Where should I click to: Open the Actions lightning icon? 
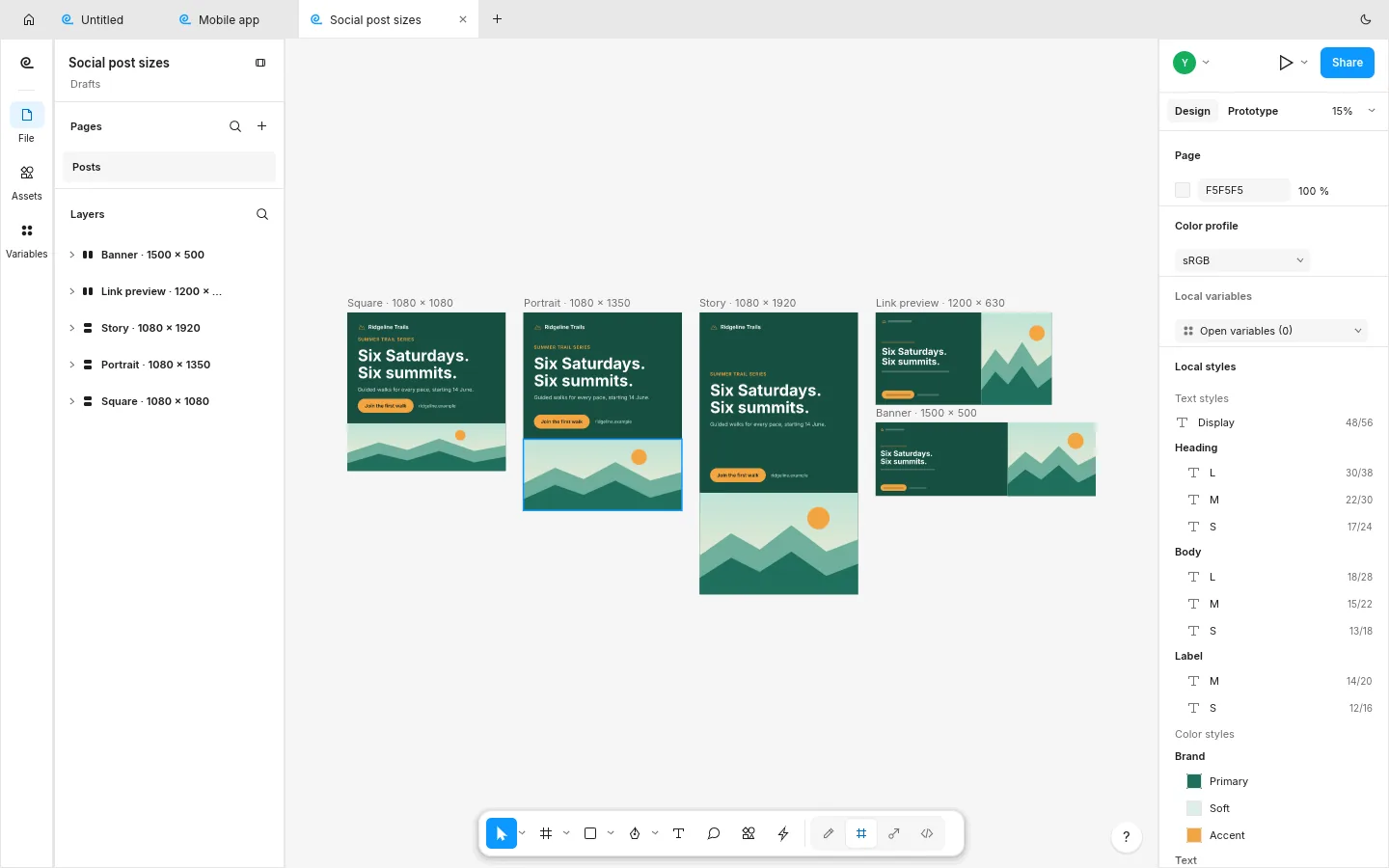pyautogui.click(x=783, y=833)
